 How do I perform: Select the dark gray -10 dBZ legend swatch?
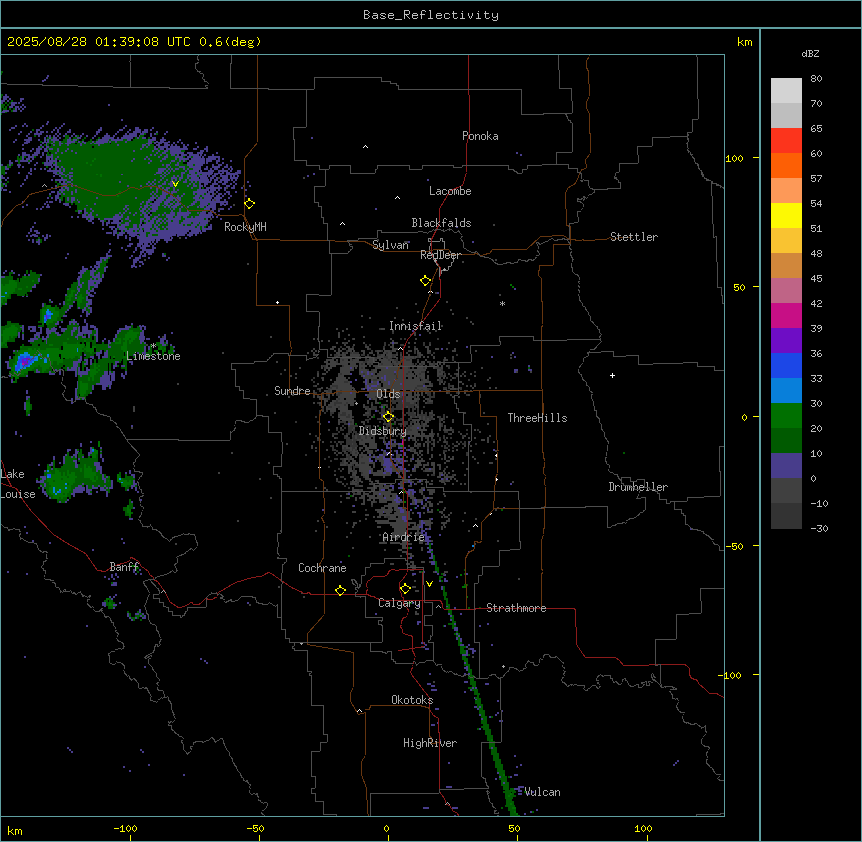[786, 516]
